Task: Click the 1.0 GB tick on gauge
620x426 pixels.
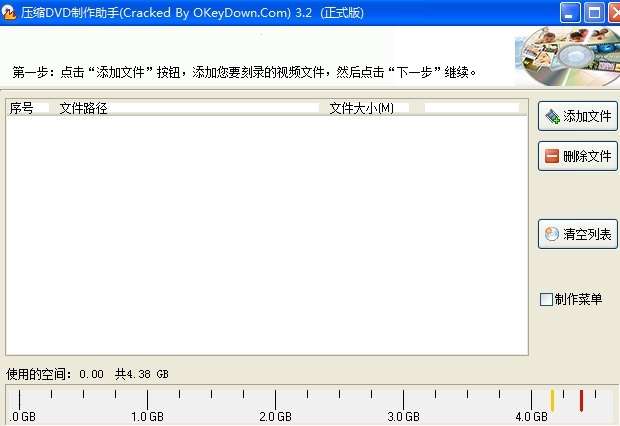Action: point(147,399)
